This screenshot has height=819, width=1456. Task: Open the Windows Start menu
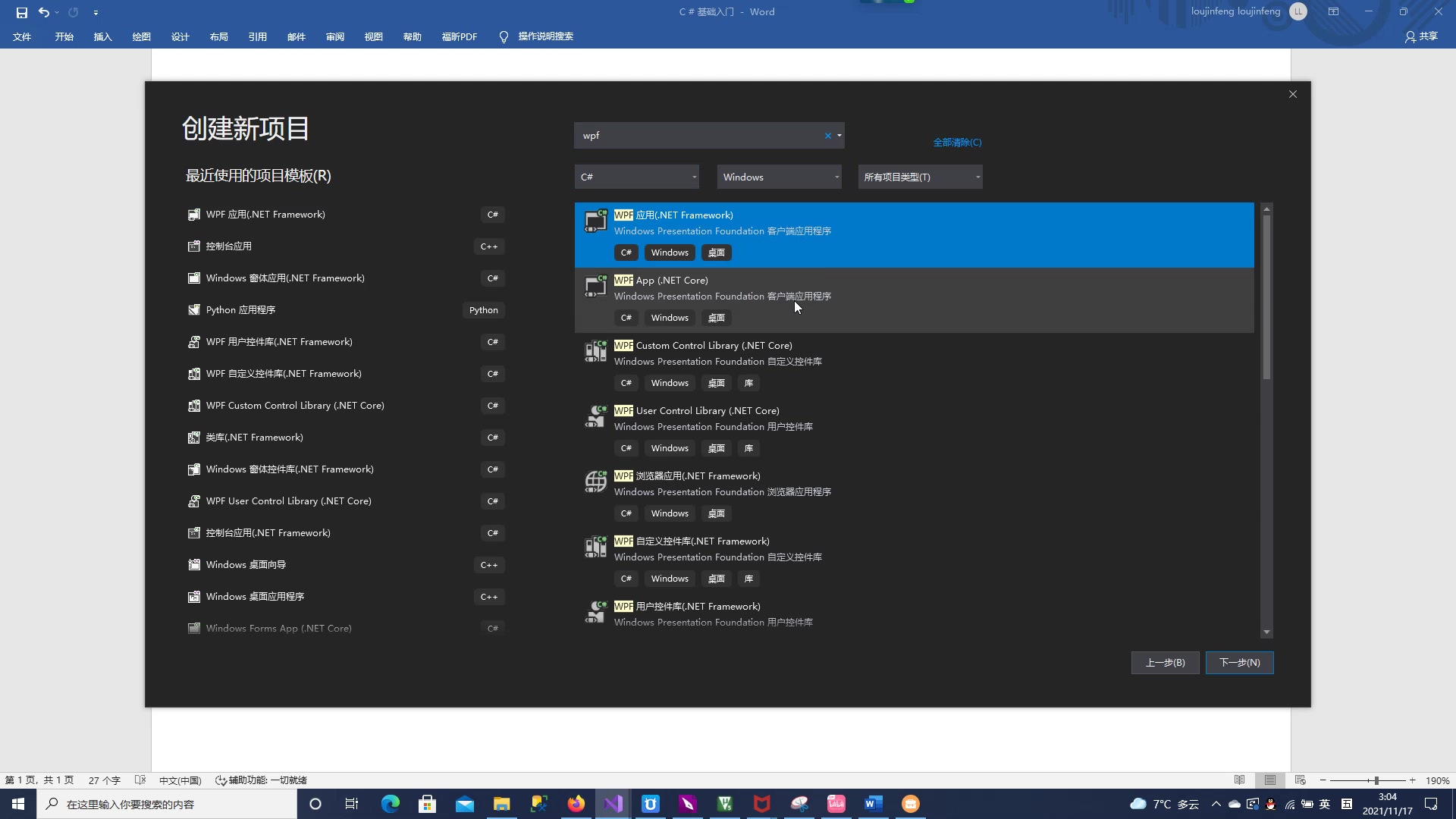tap(18, 804)
